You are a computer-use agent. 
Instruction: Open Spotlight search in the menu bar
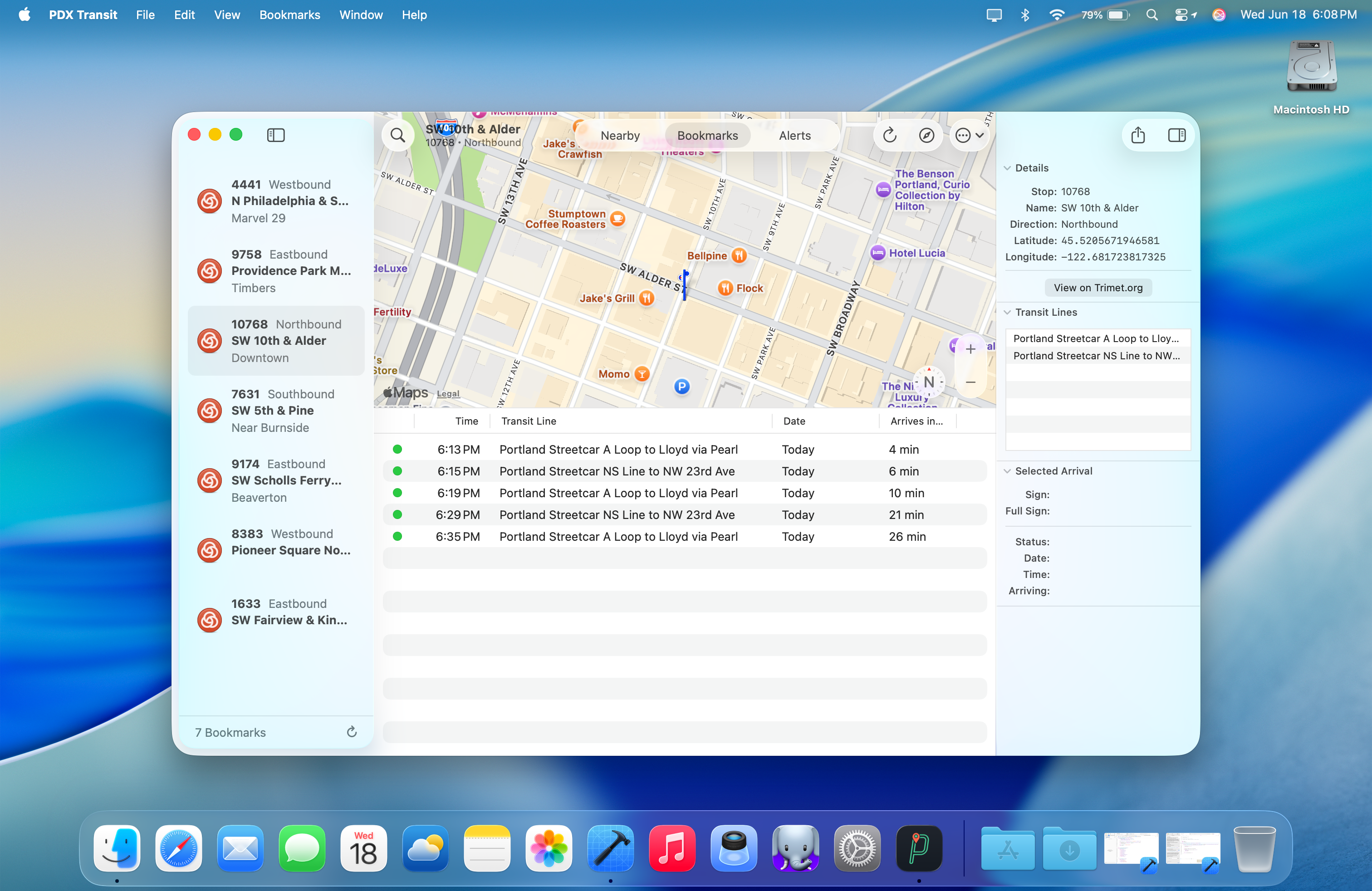[1151, 15]
